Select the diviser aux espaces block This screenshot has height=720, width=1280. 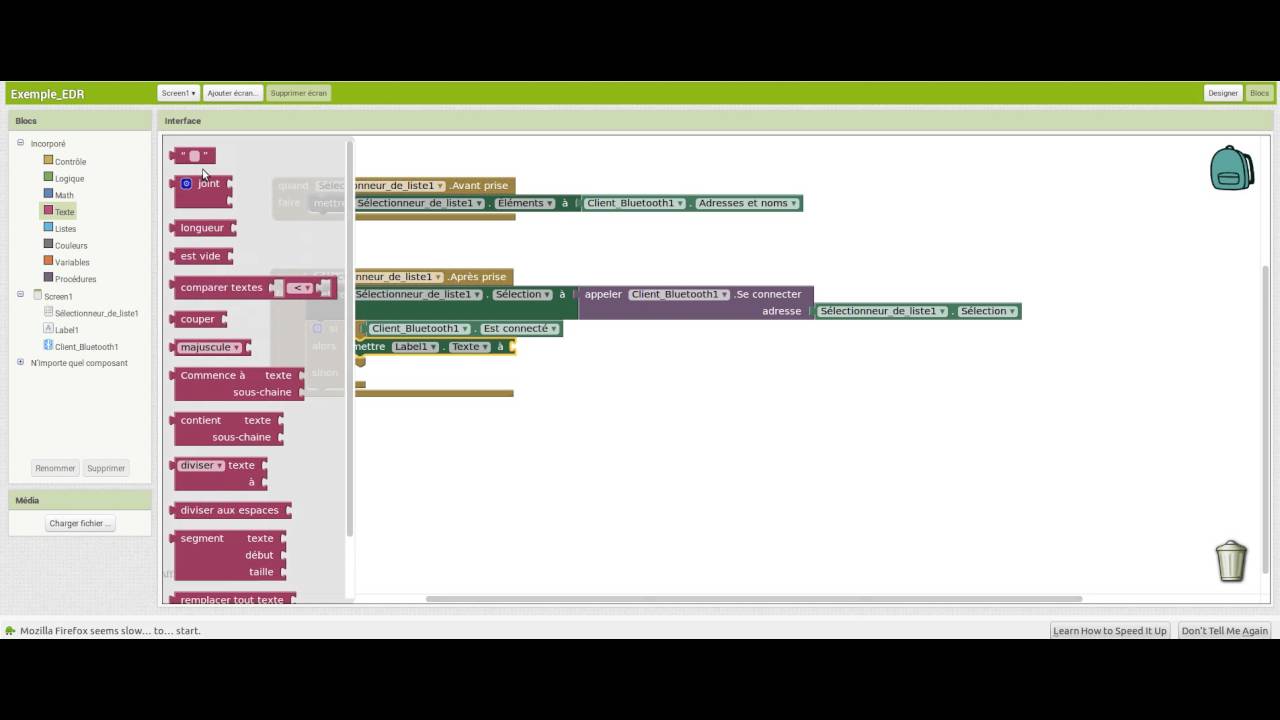231,510
